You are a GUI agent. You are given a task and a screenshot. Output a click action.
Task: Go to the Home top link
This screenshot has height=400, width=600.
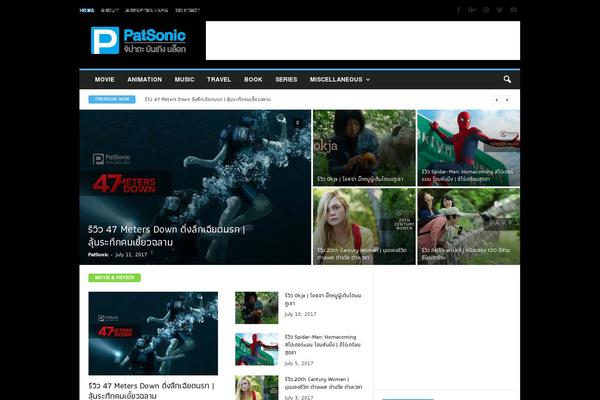[x=87, y=10]
